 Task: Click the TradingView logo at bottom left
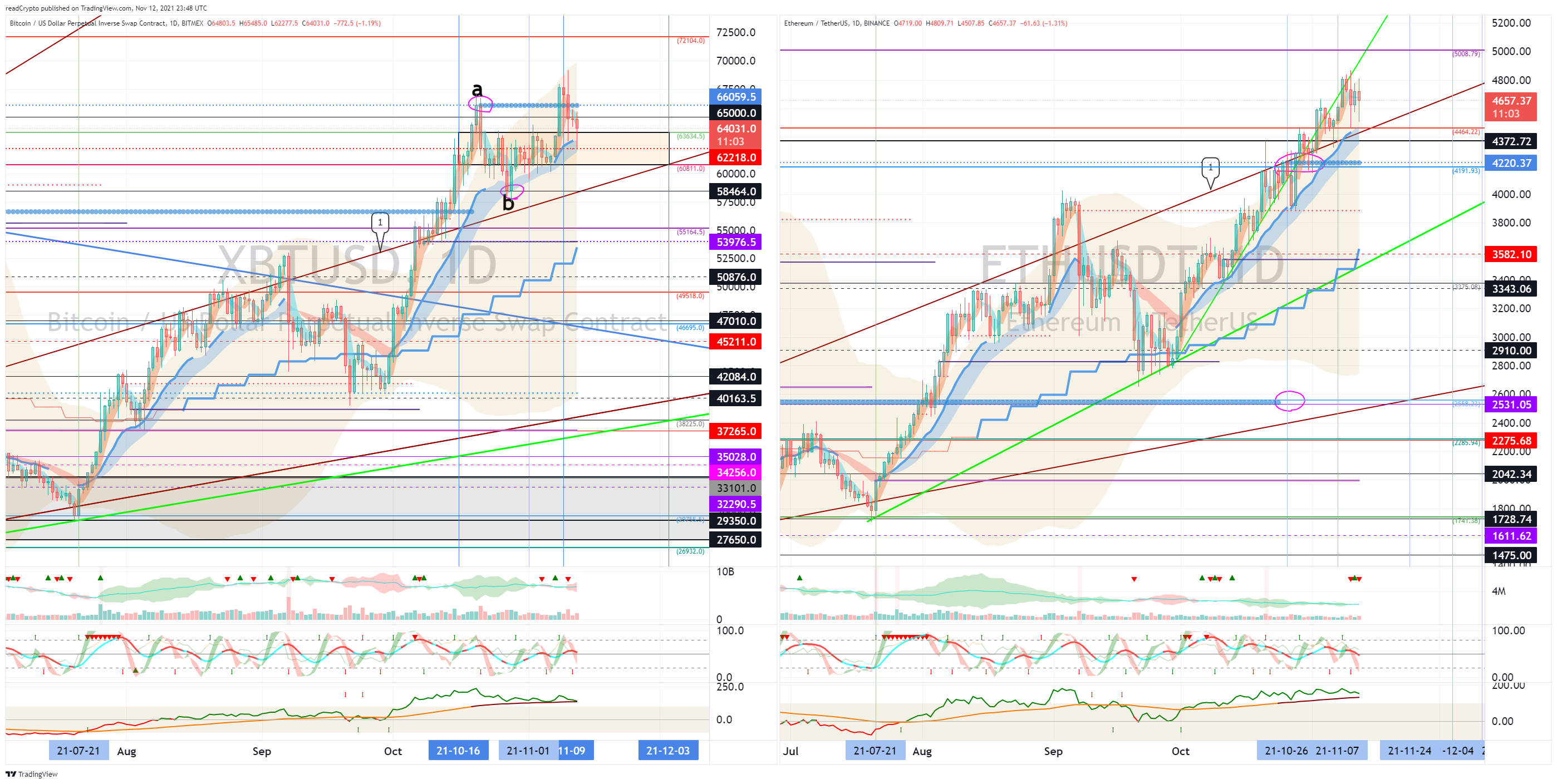(x=31, y=774)
